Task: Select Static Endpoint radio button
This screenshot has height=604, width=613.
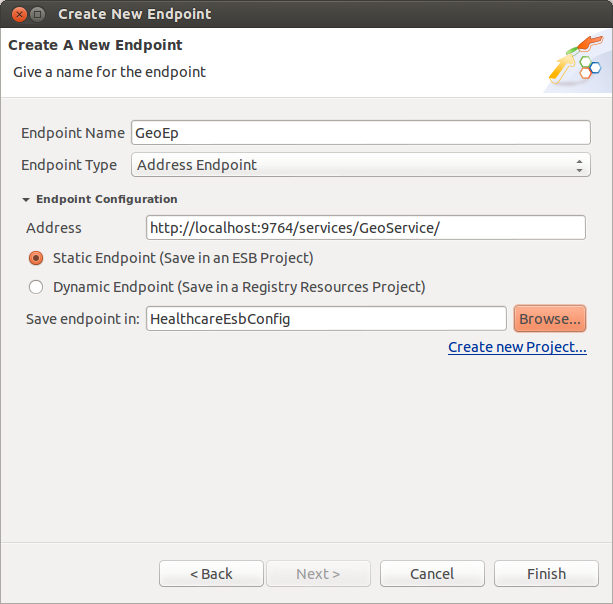Action: pos(36,258)
